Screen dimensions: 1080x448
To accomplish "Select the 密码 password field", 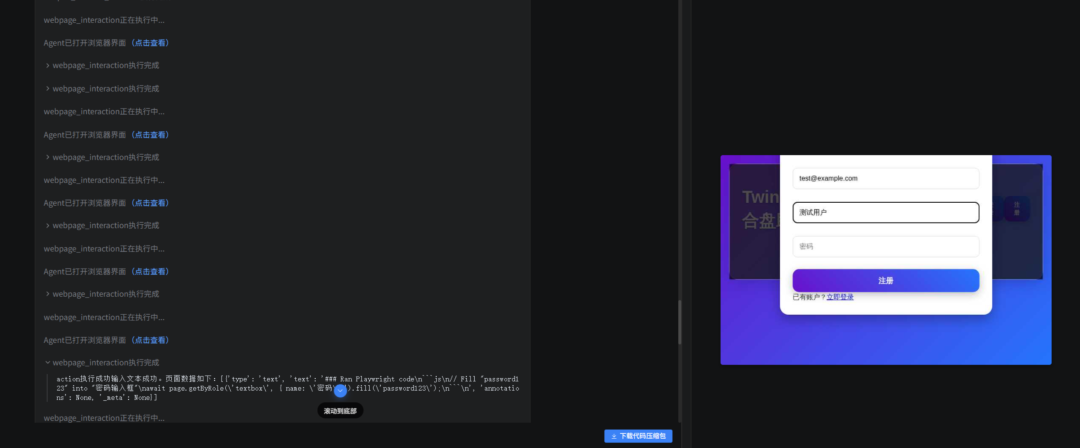I will pos(886,246).
